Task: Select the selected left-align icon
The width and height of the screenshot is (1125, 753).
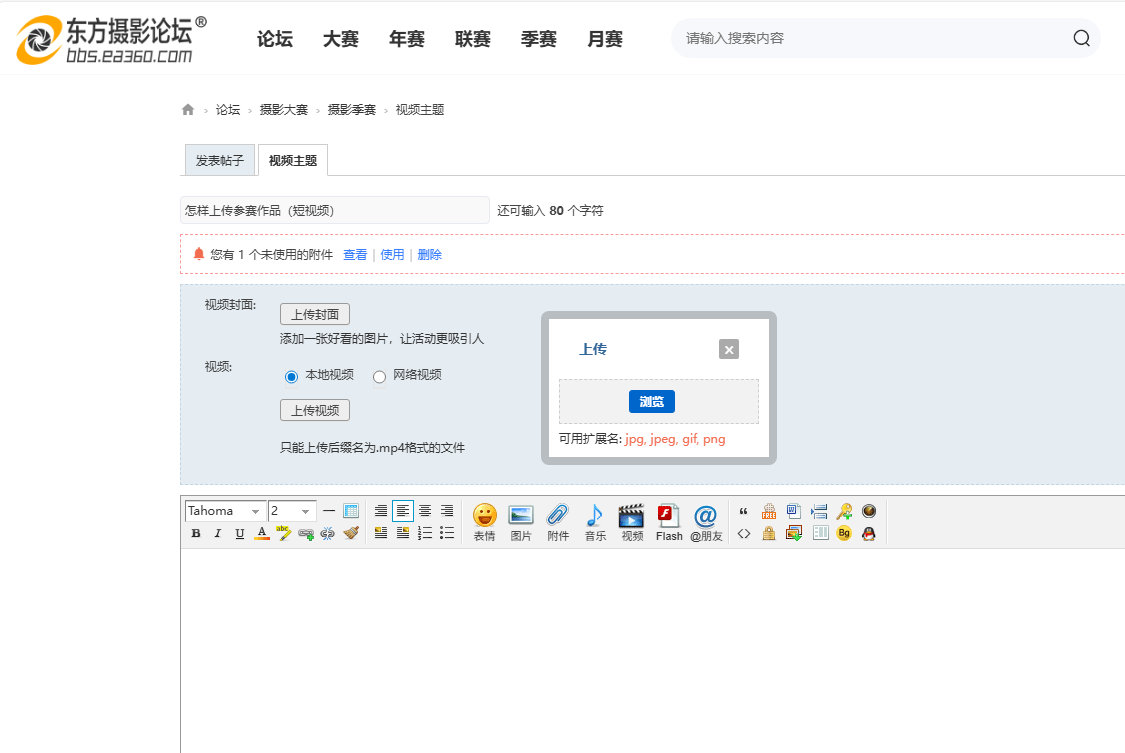Action: click(403, 511)
